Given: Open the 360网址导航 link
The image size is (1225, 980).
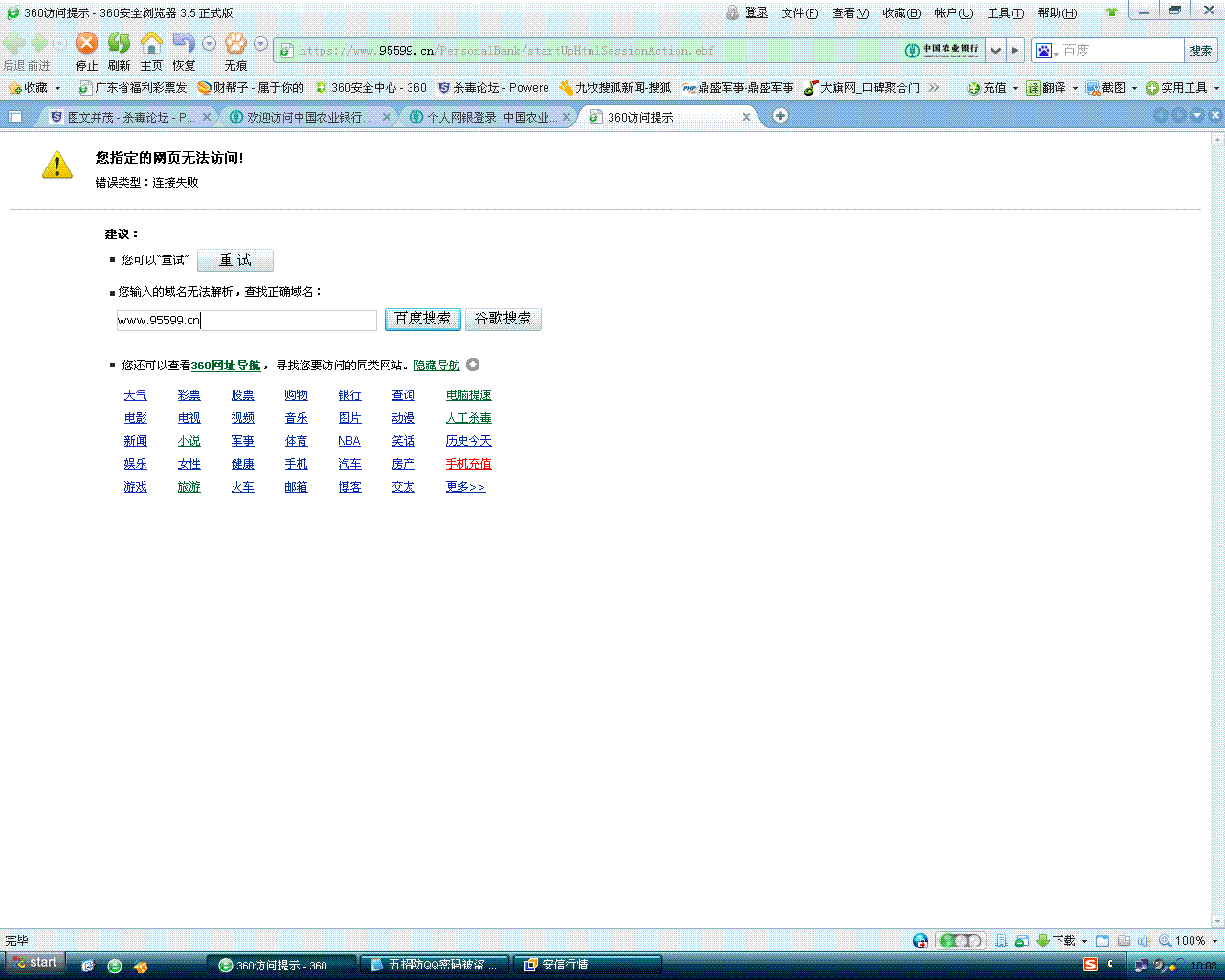Looking at the screenshot, I should coord(226,366).
